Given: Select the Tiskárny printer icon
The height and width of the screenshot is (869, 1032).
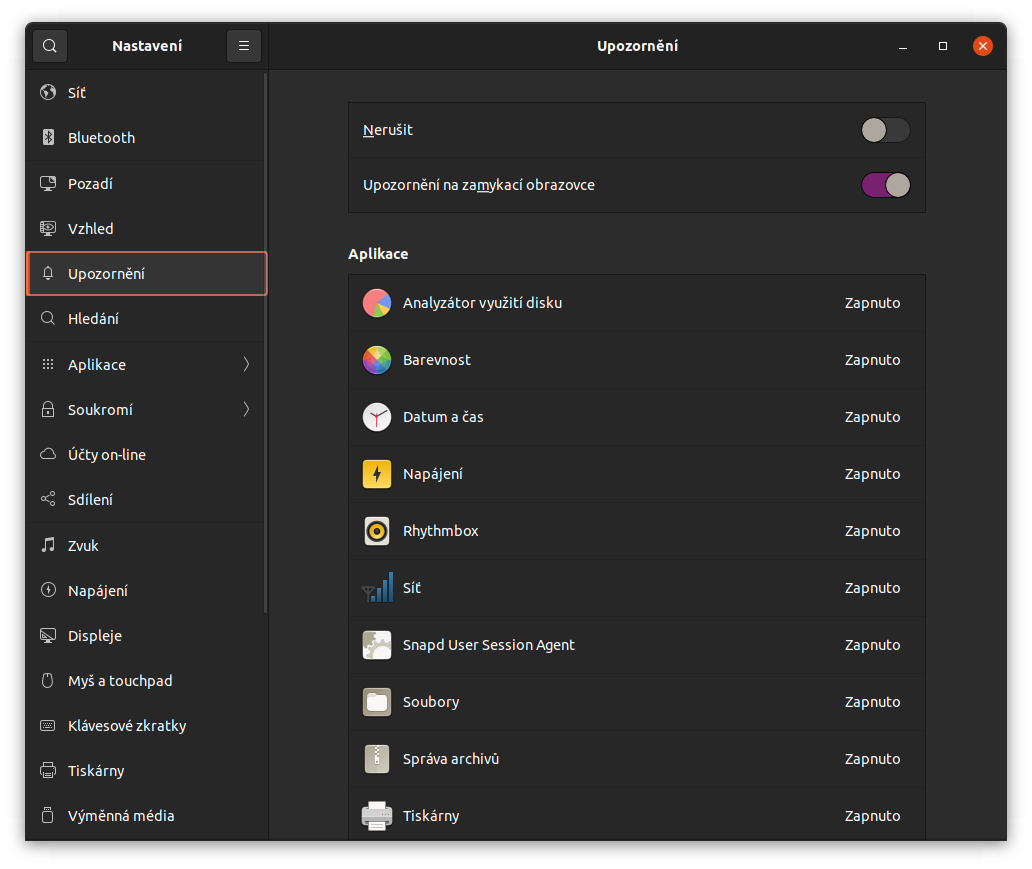Looking at the screenshot, I should [377, 816].
